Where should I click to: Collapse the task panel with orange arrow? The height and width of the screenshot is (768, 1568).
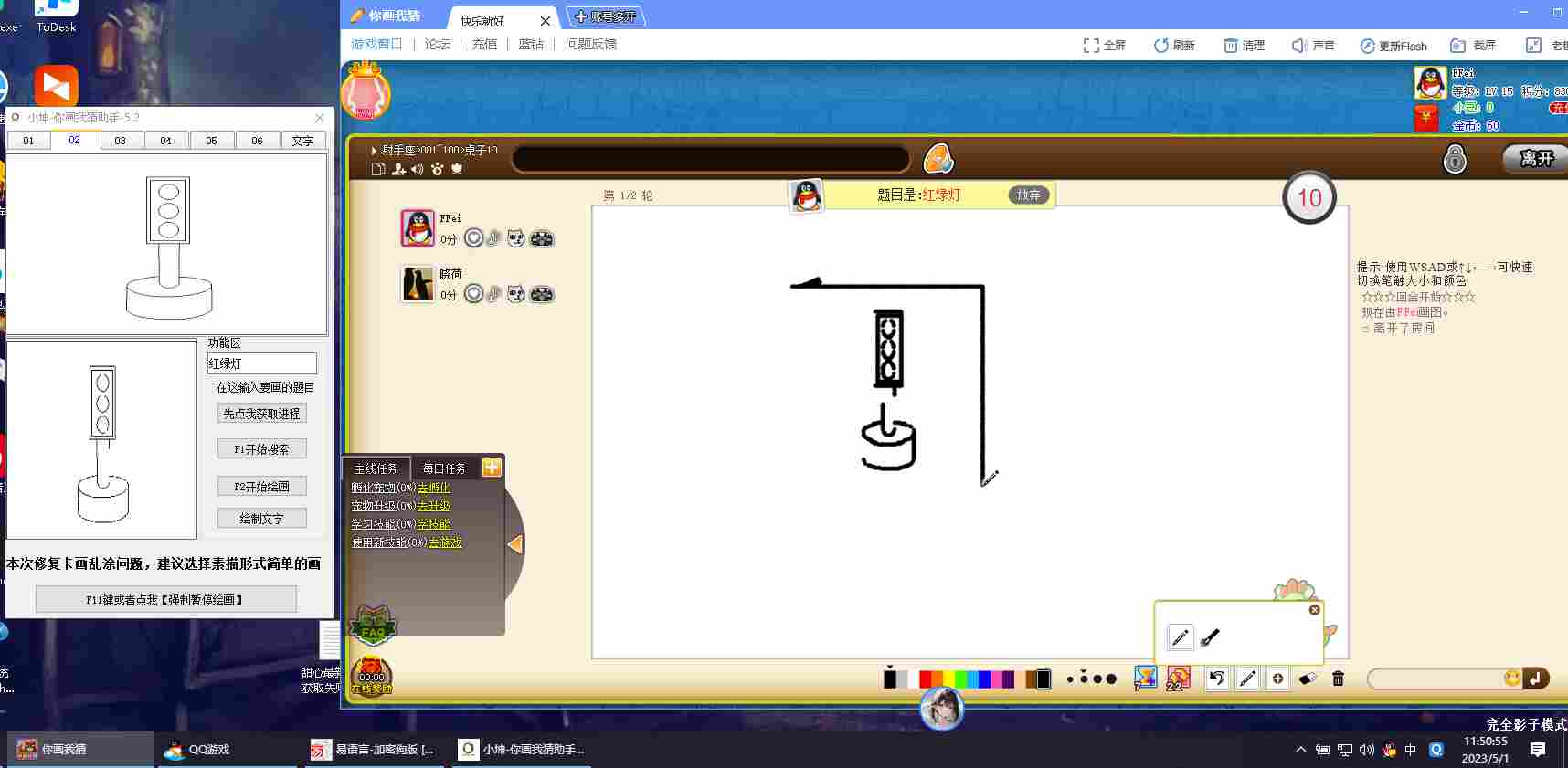[515, 544]
